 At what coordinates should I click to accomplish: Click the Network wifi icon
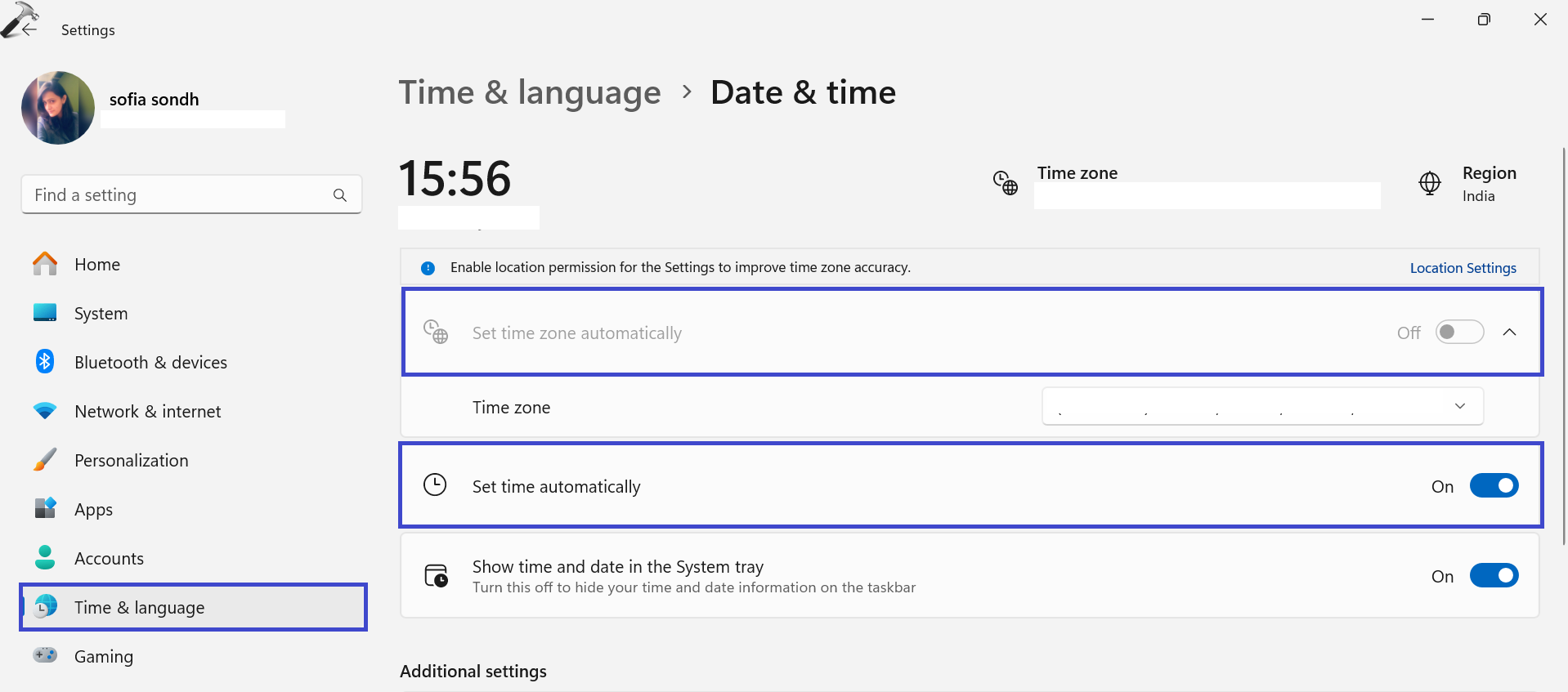(x=45, y=411)
